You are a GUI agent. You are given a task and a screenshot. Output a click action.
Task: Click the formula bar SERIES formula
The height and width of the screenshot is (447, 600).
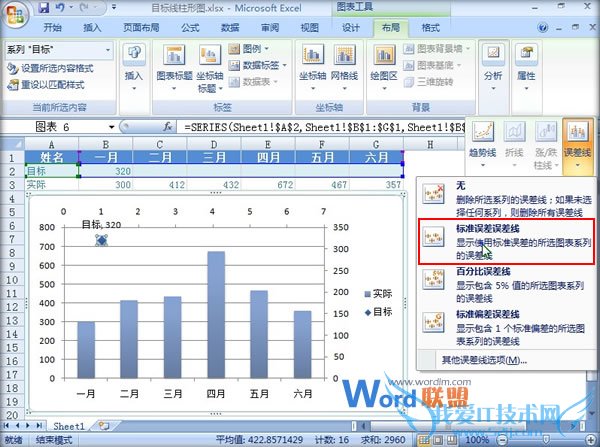[x=324, y=127]
